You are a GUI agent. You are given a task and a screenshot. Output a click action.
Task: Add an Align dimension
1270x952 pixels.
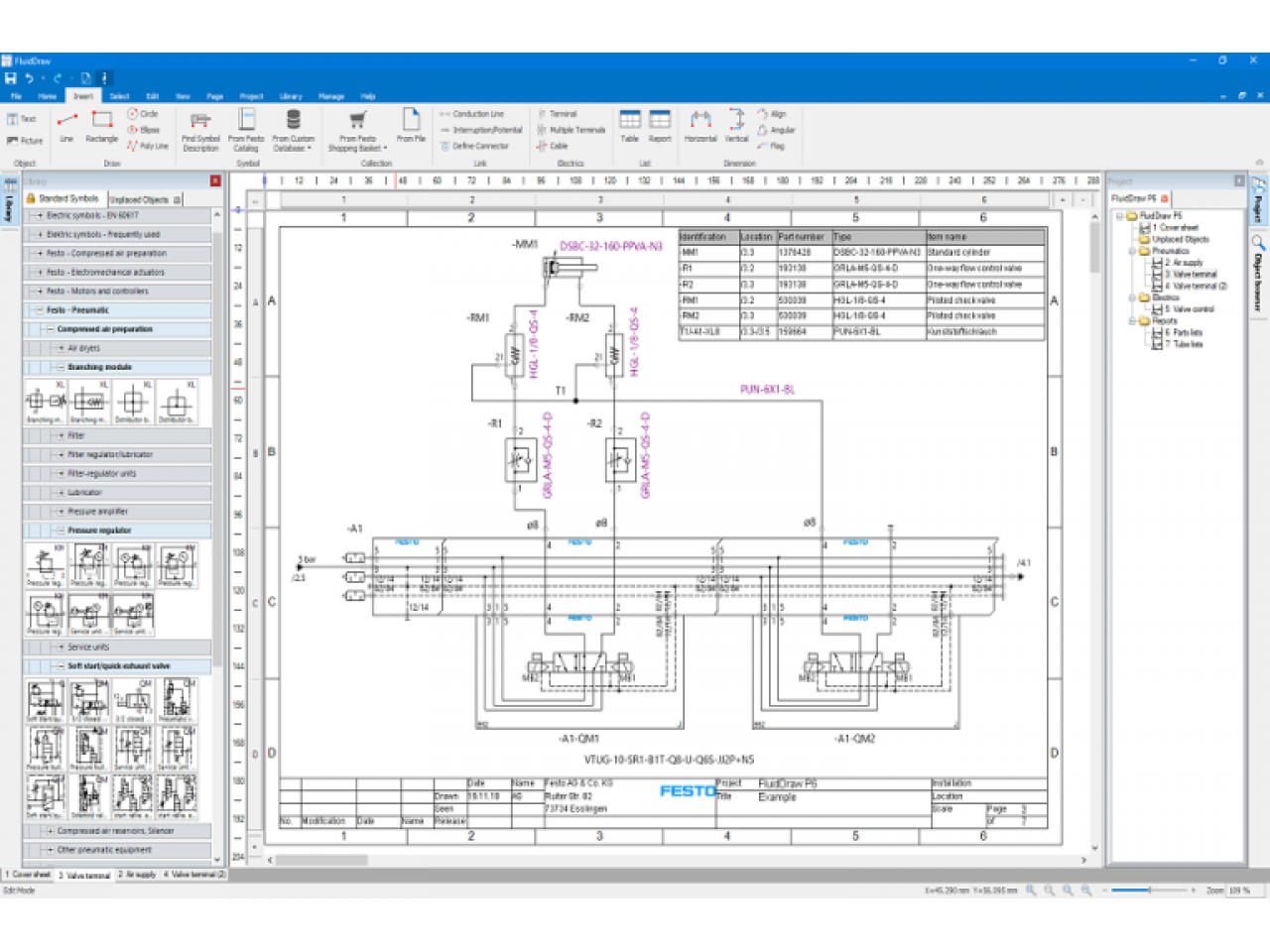(x=772, y=114)
